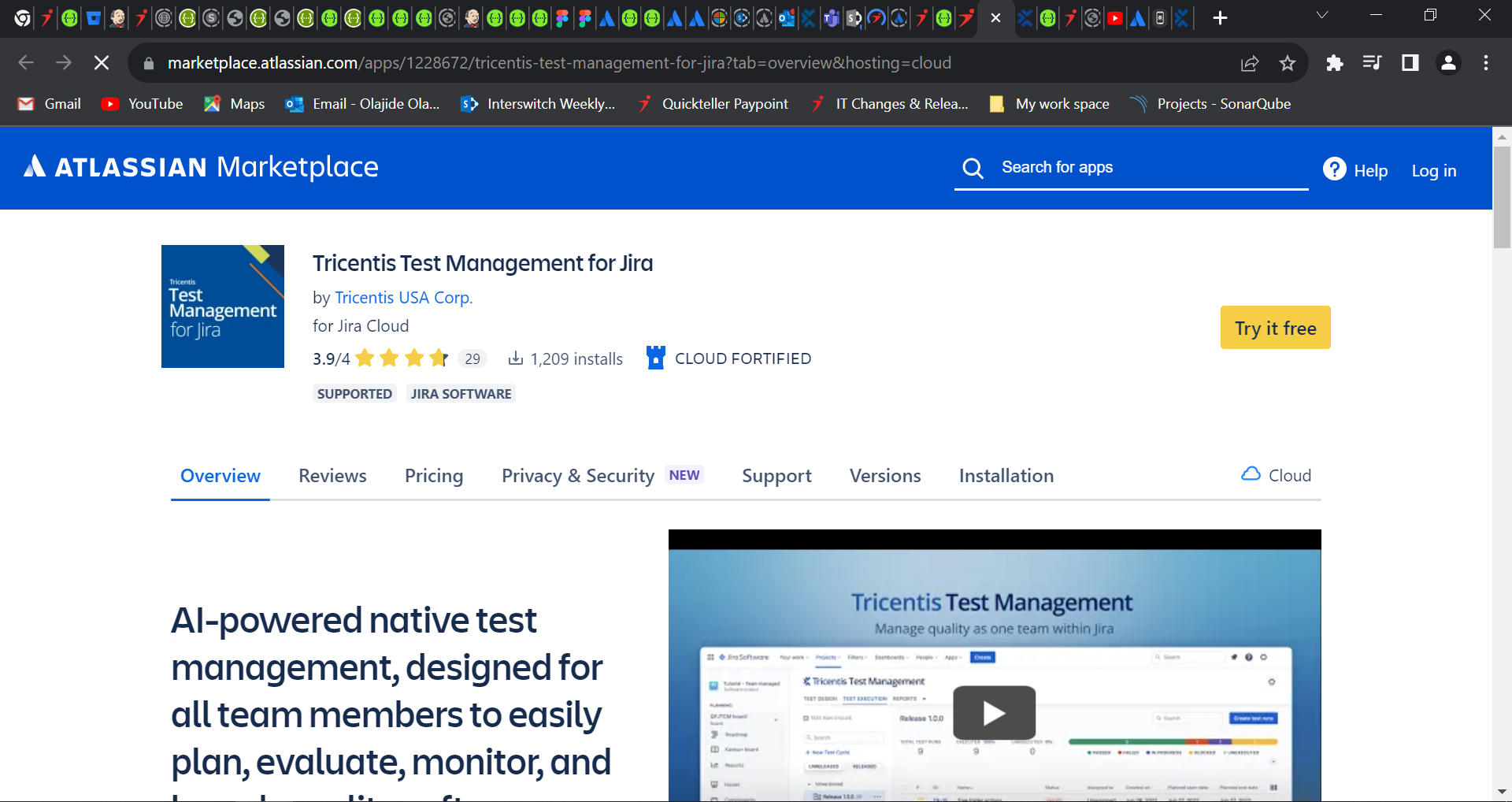Click the page vertical scrollbar thumb
This screenshot has height=802, width=1512.
(x=1502, y=197)
